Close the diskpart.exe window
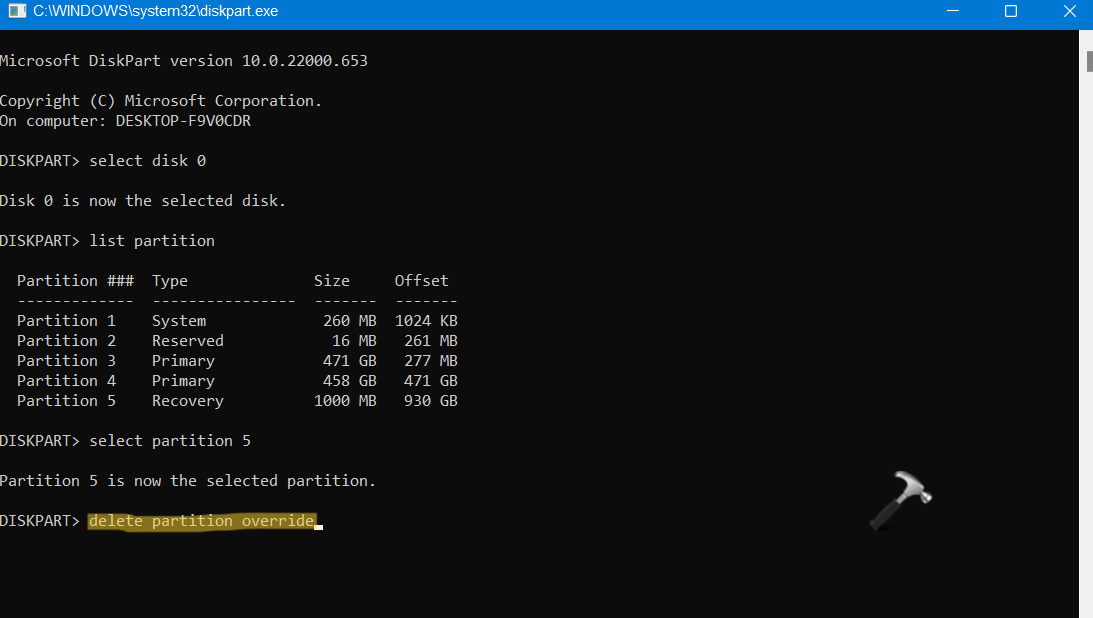The width and height of the screenshot is (1093, 618). click(x=1066, y=12)
